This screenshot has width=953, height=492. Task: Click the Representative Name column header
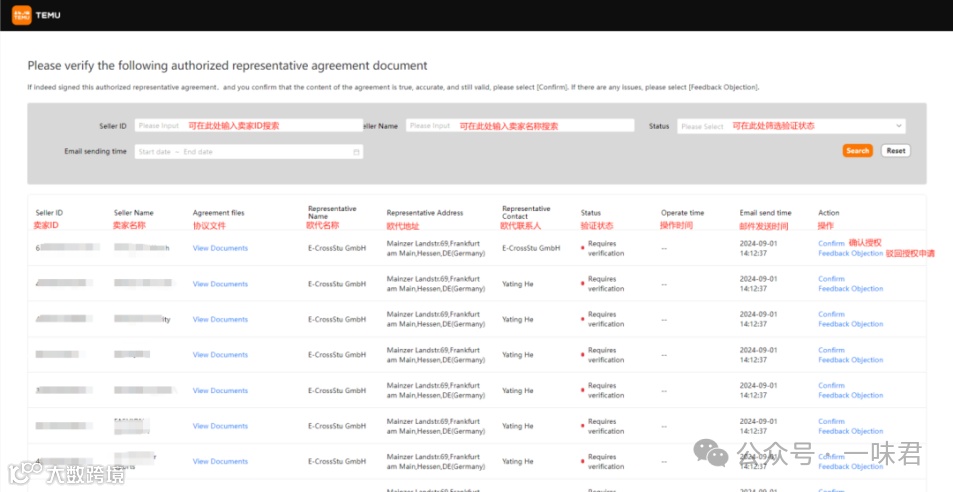tap(332, 212)
